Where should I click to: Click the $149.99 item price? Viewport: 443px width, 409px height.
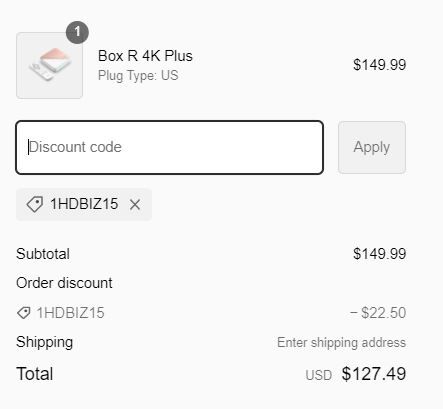[380, 65]
